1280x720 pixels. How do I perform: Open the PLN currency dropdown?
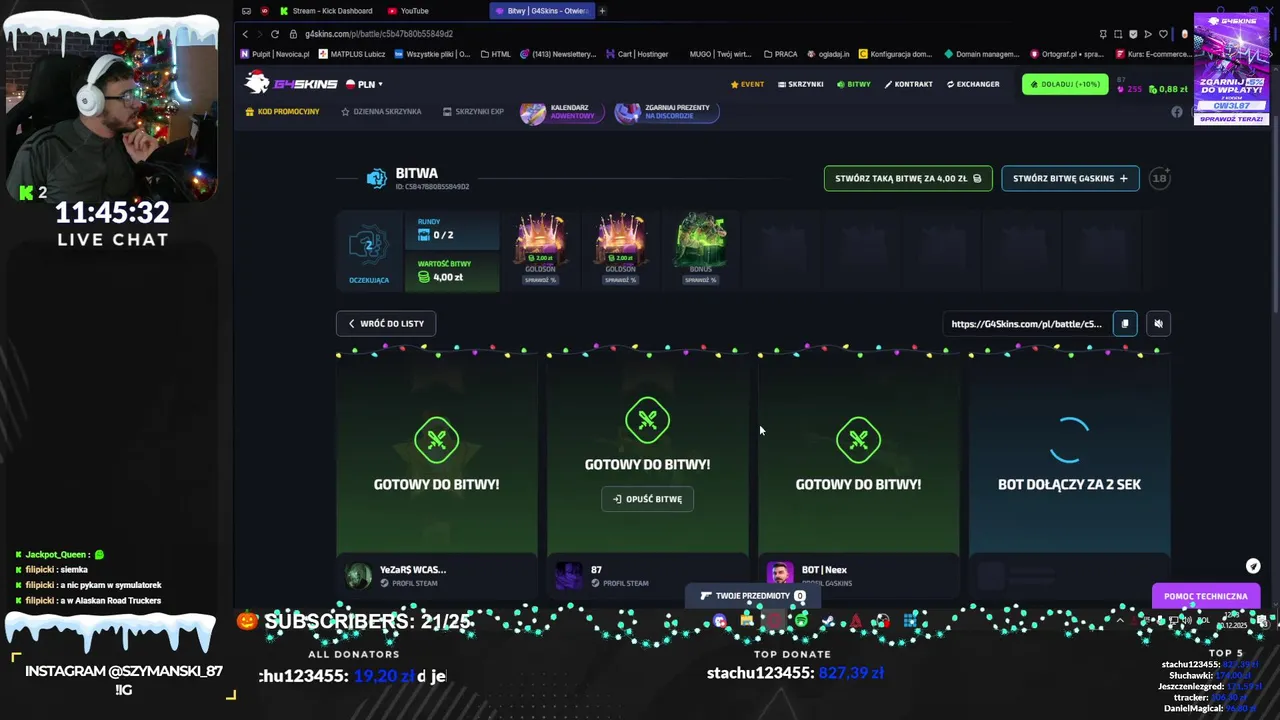click(x=365, y=84)
